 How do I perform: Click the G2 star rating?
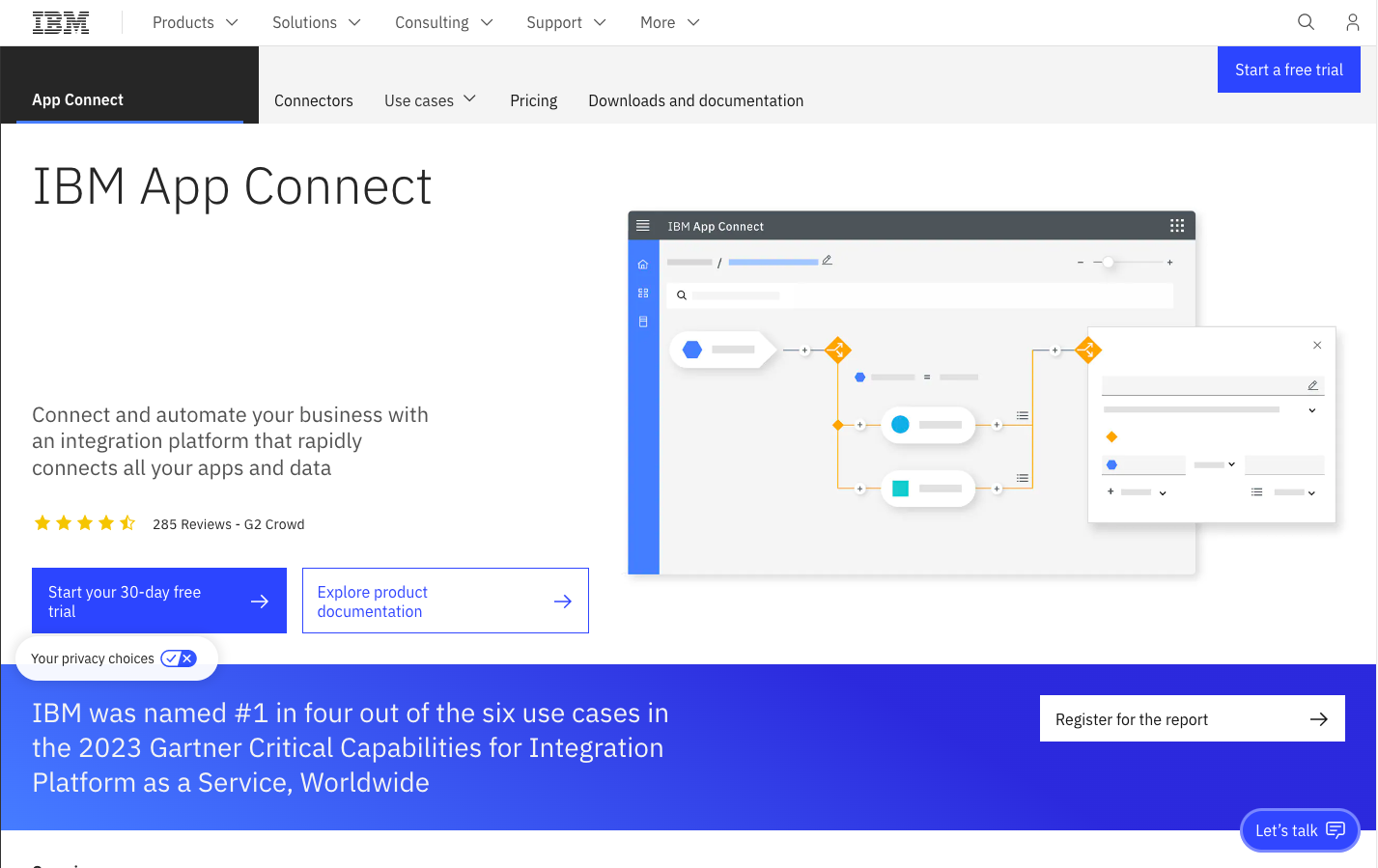tap(85, 523)
